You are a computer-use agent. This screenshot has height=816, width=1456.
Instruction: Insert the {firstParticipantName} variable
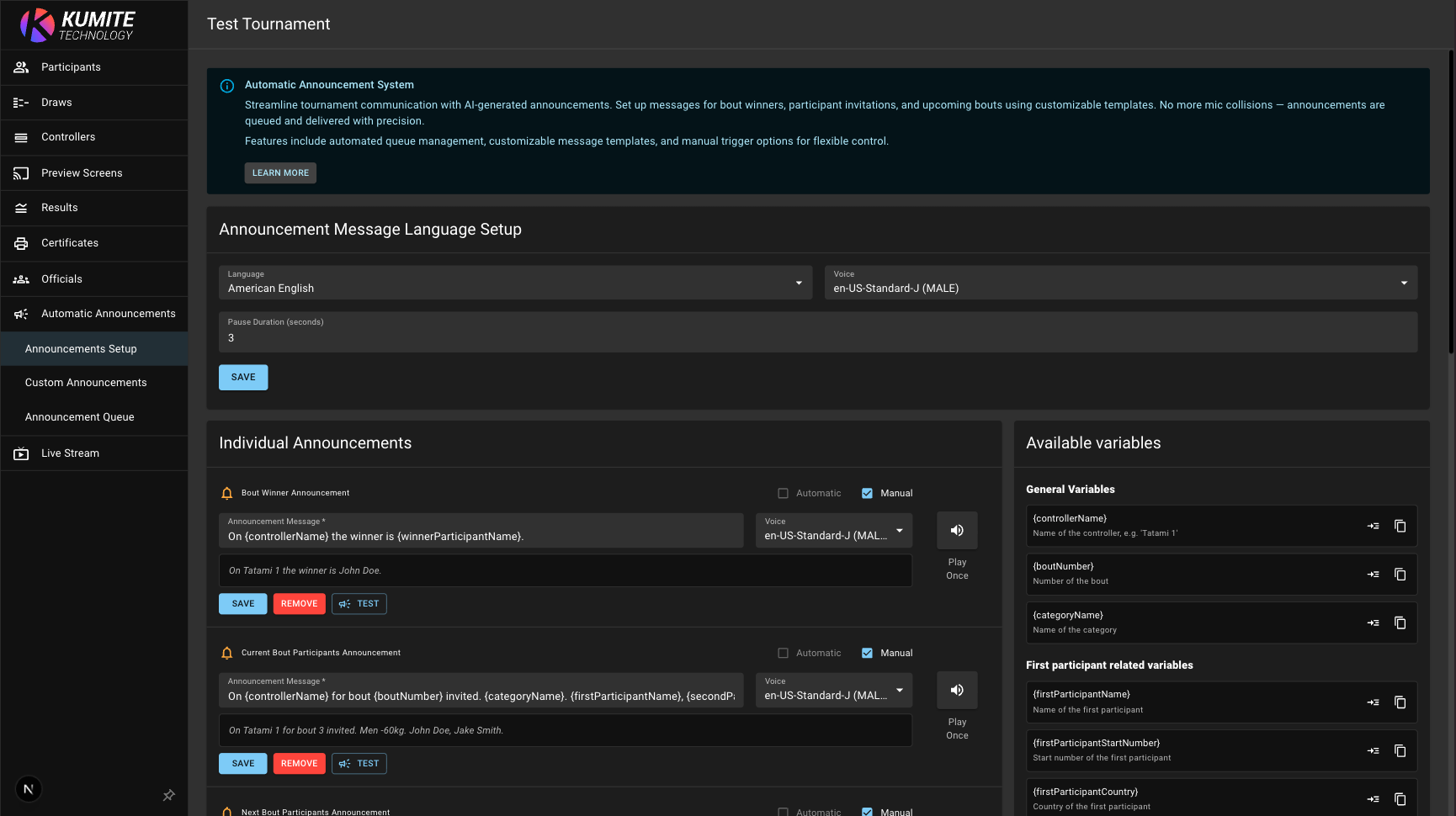(1373, 702)
